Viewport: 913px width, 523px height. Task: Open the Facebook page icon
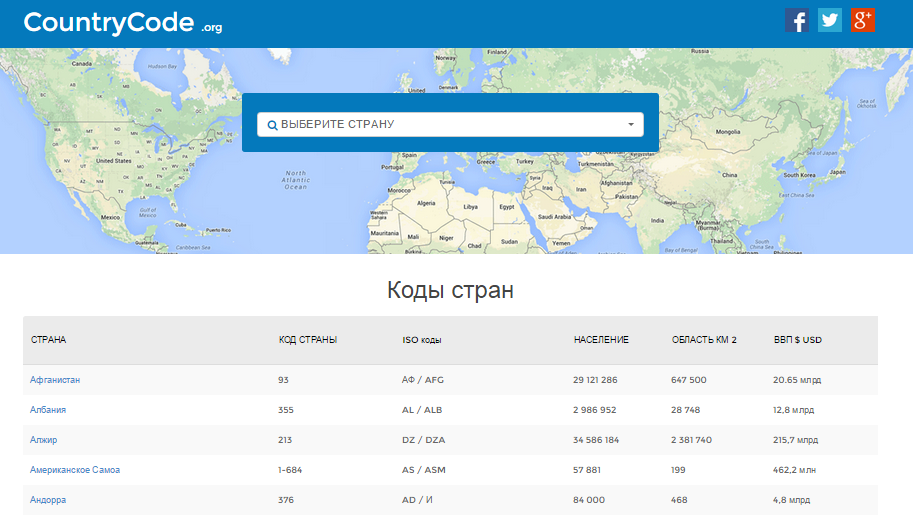pyautogui.click(x=797, y=20)
